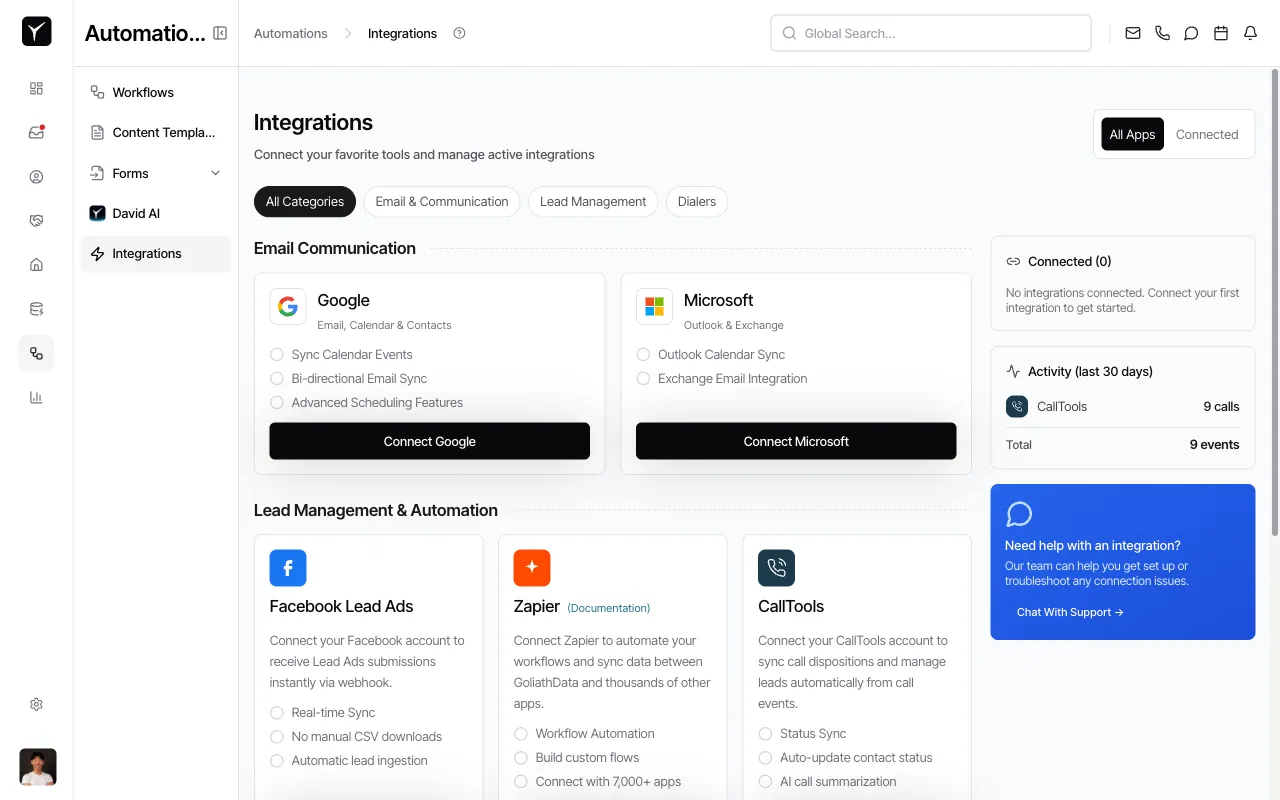
Task: Open the Zapier Documentation link
Action: click(610, 607)
